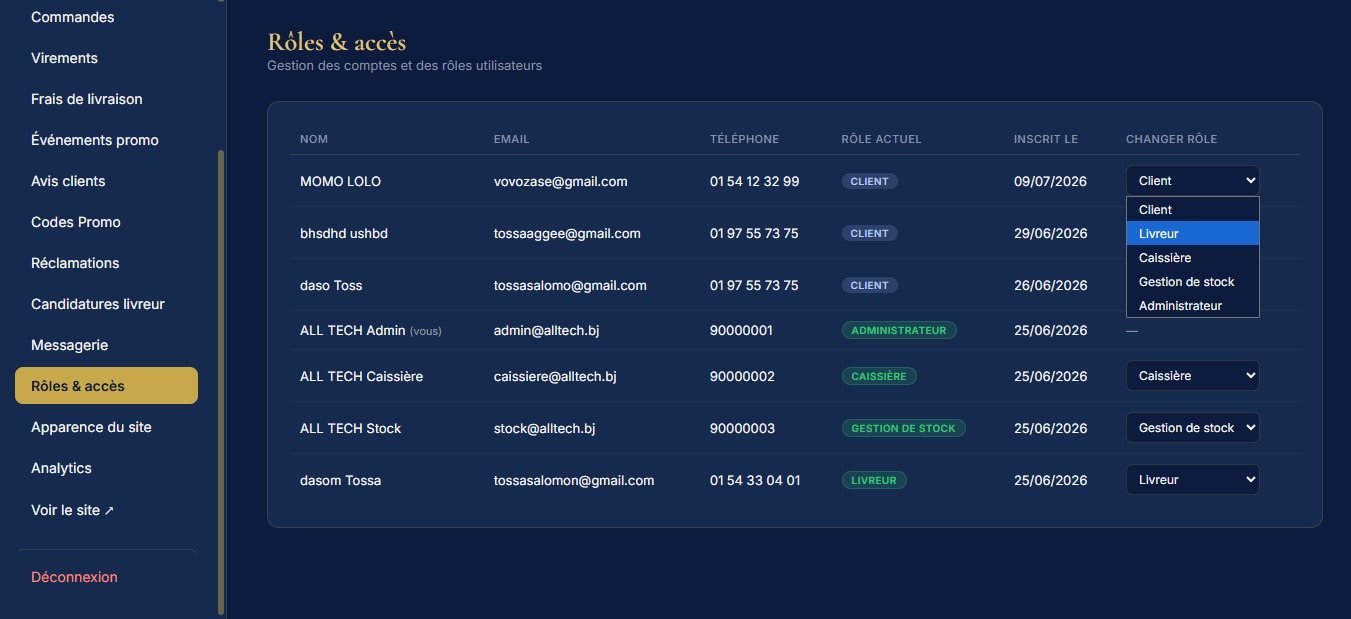The image size is (1351, 619).
Task: Click phone number 90000002
Action: [x=742, y=376]
